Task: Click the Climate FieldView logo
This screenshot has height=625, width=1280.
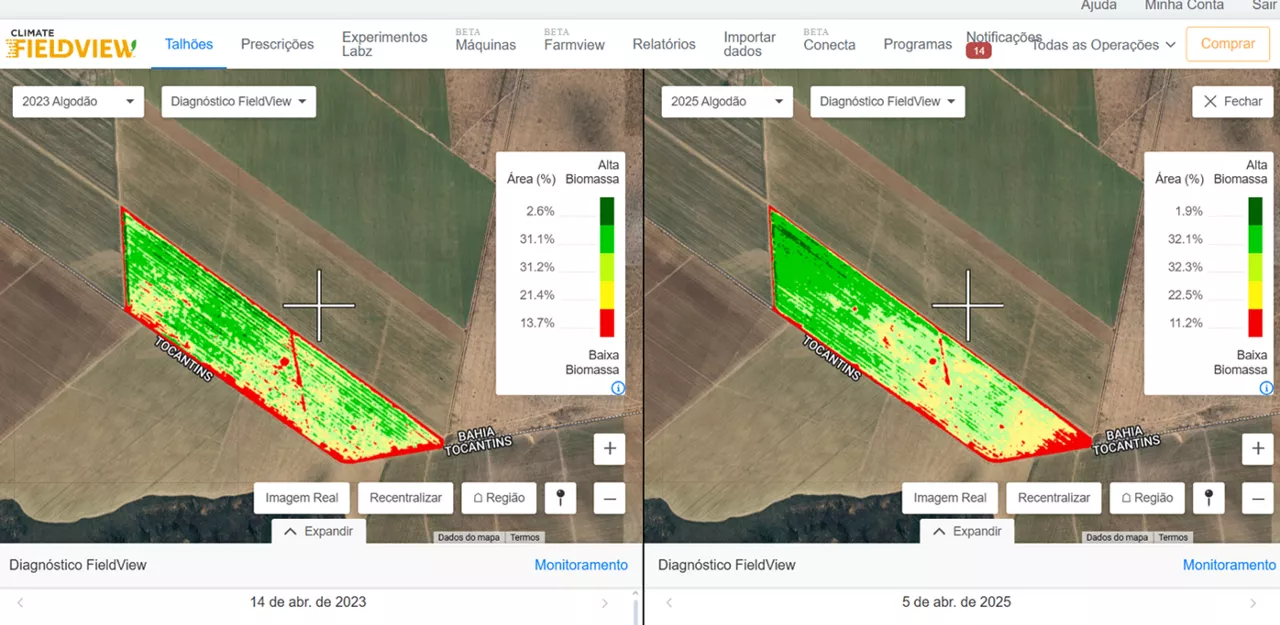Action: [x=71, y=44]
